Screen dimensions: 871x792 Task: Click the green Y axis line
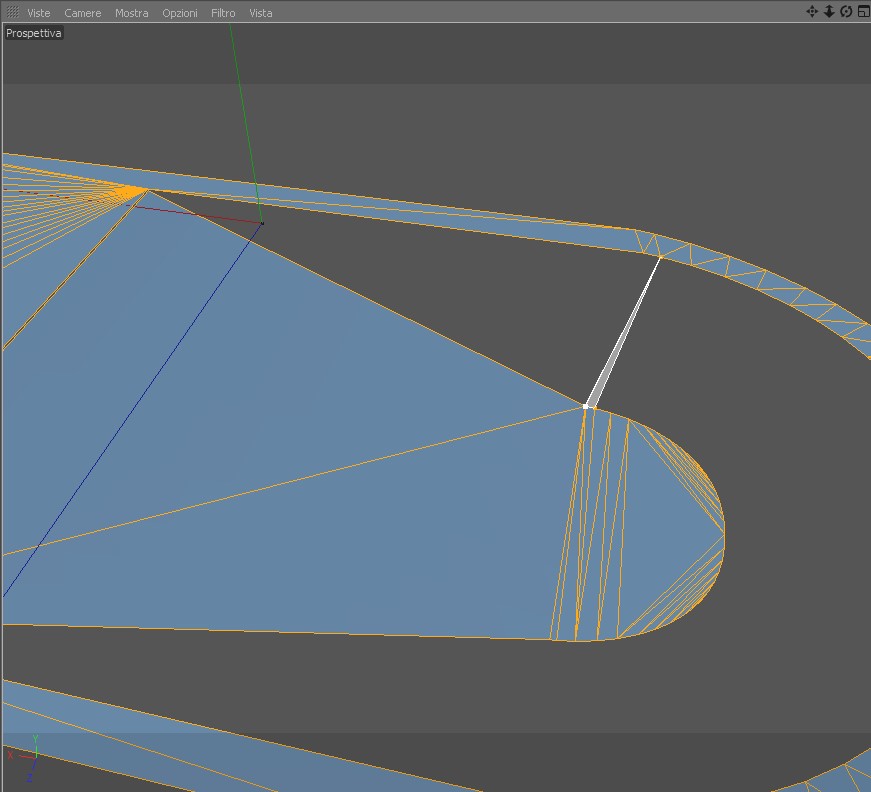(245, 122)
